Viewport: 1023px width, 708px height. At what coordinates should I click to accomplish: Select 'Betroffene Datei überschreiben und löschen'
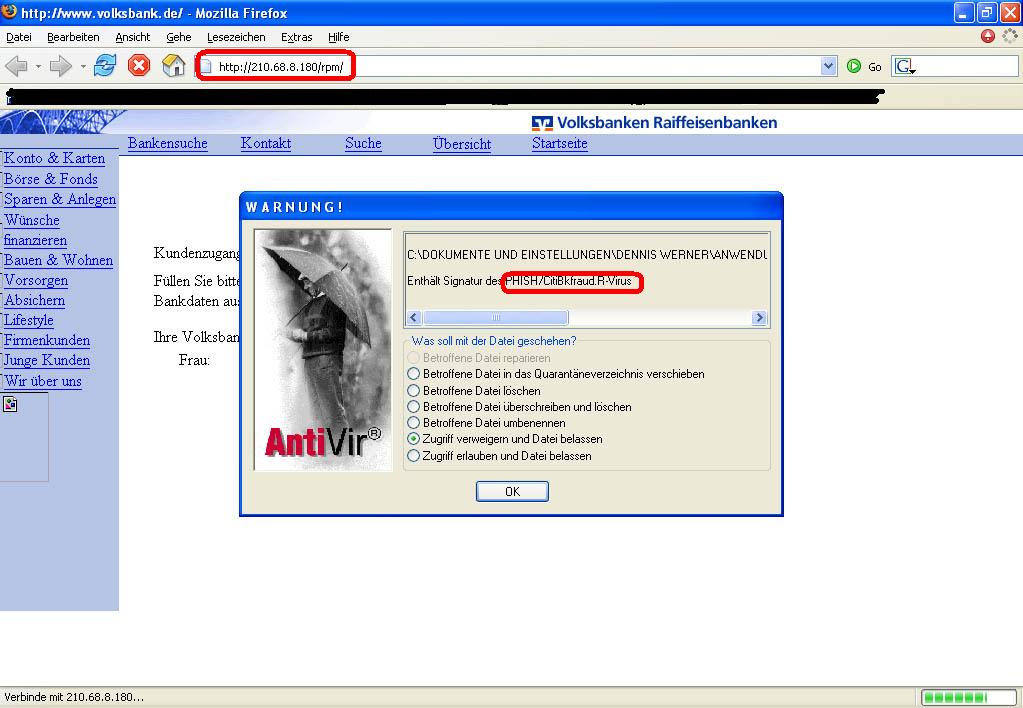click(x=413, y=407)
